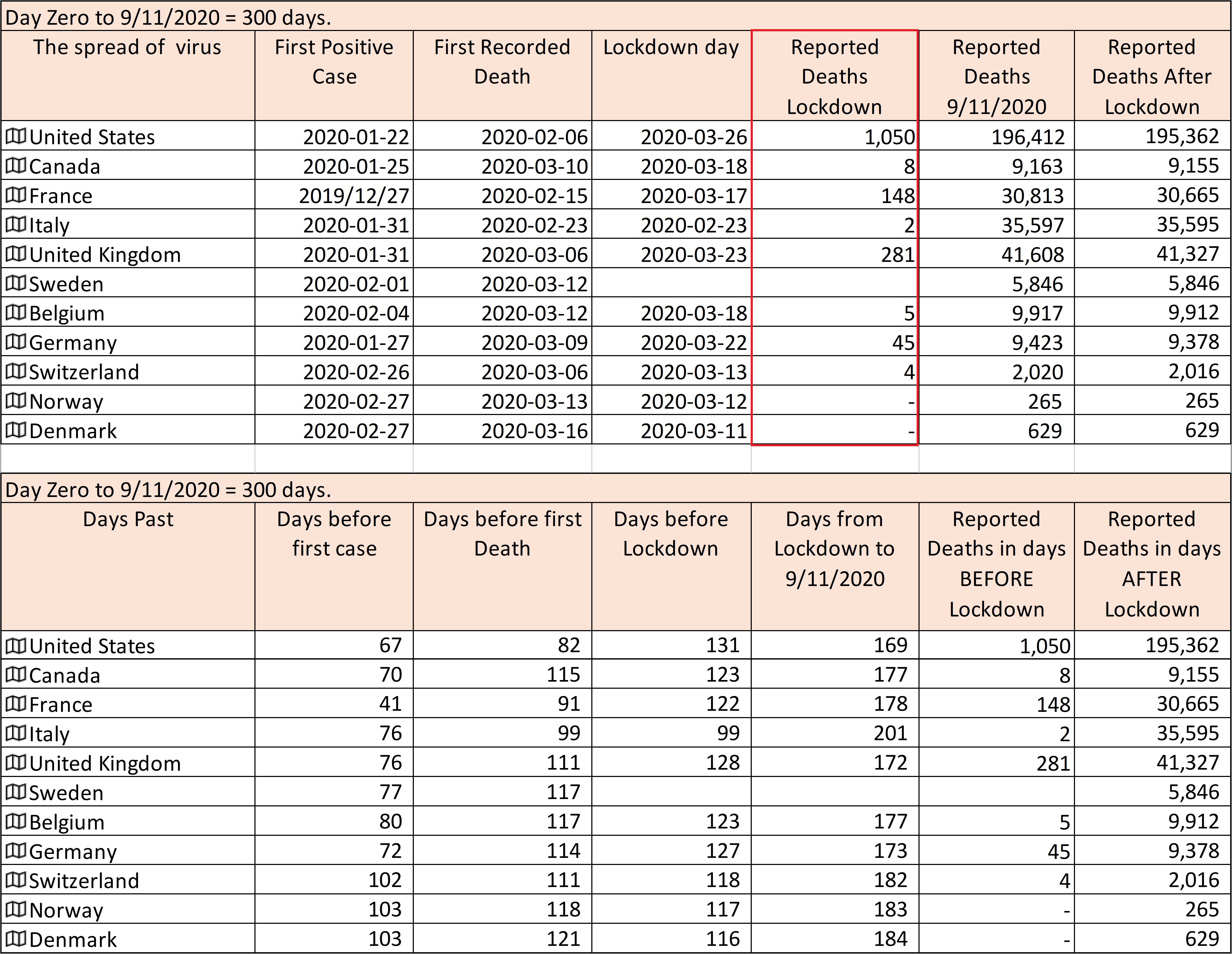Image resolution: width=1232 pixels, height=954 pixels.
Task: Click the map icon beside Canada in top table
Action: pyautogui.click(x=16, y=165)
